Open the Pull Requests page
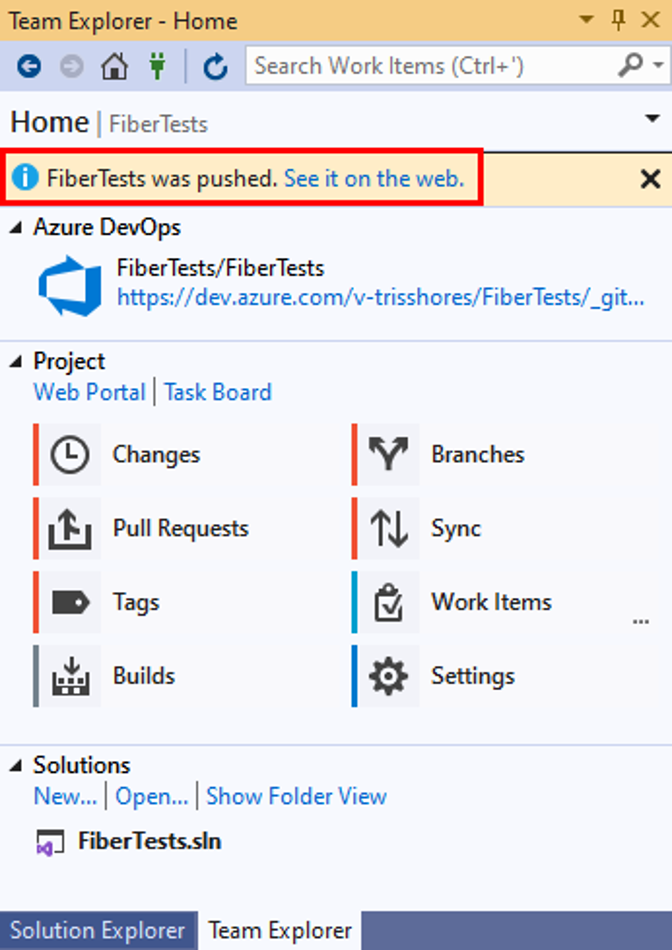The image size is (672, 950). pyautogui.click(x=179, y=529)
